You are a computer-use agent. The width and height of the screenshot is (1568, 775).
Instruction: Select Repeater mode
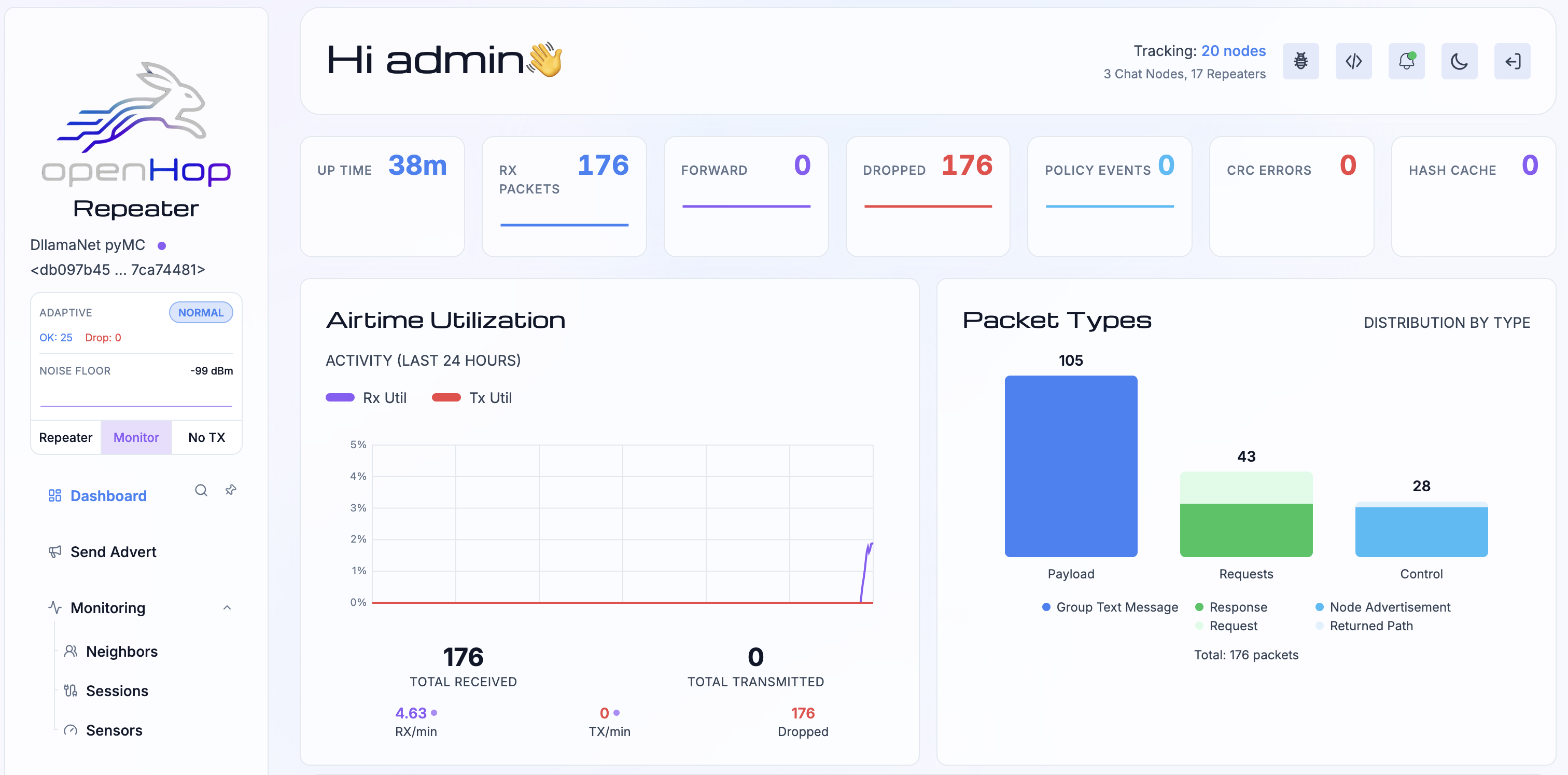coord(66,437)
